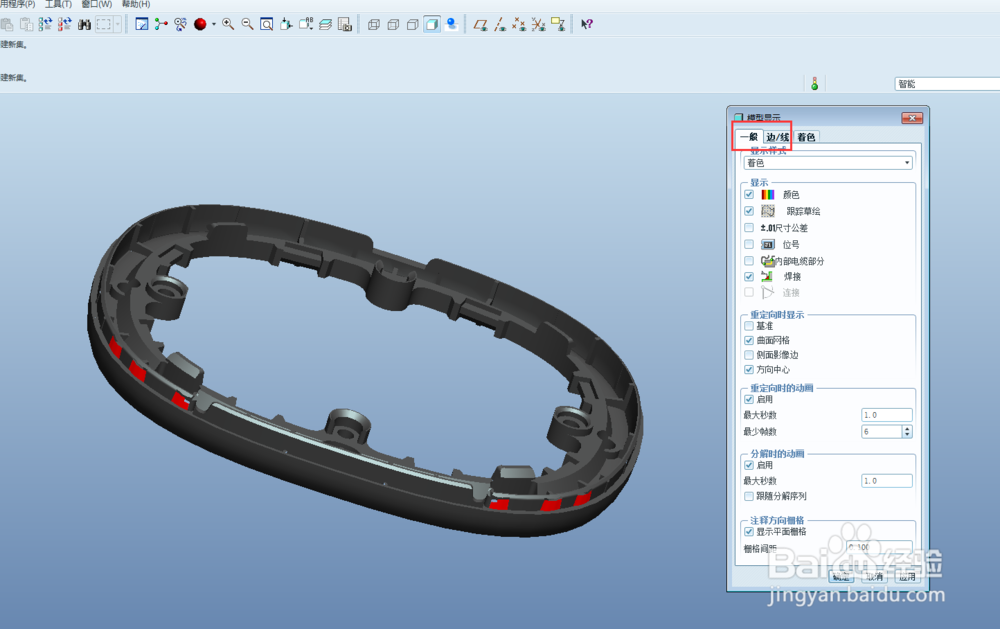Click the Refit model to screen icon
Viewport: 1000px width, 629px height.
point(267,24)
